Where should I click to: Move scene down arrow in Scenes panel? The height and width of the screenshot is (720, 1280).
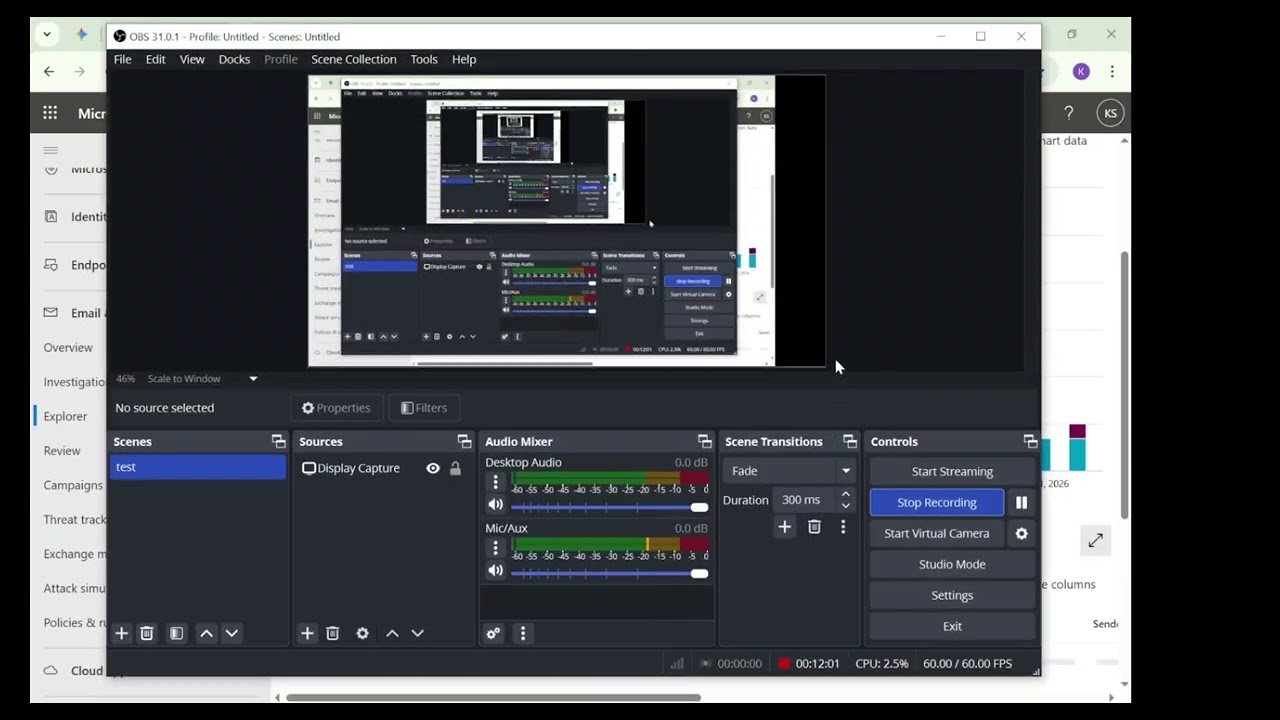point(231,633)
